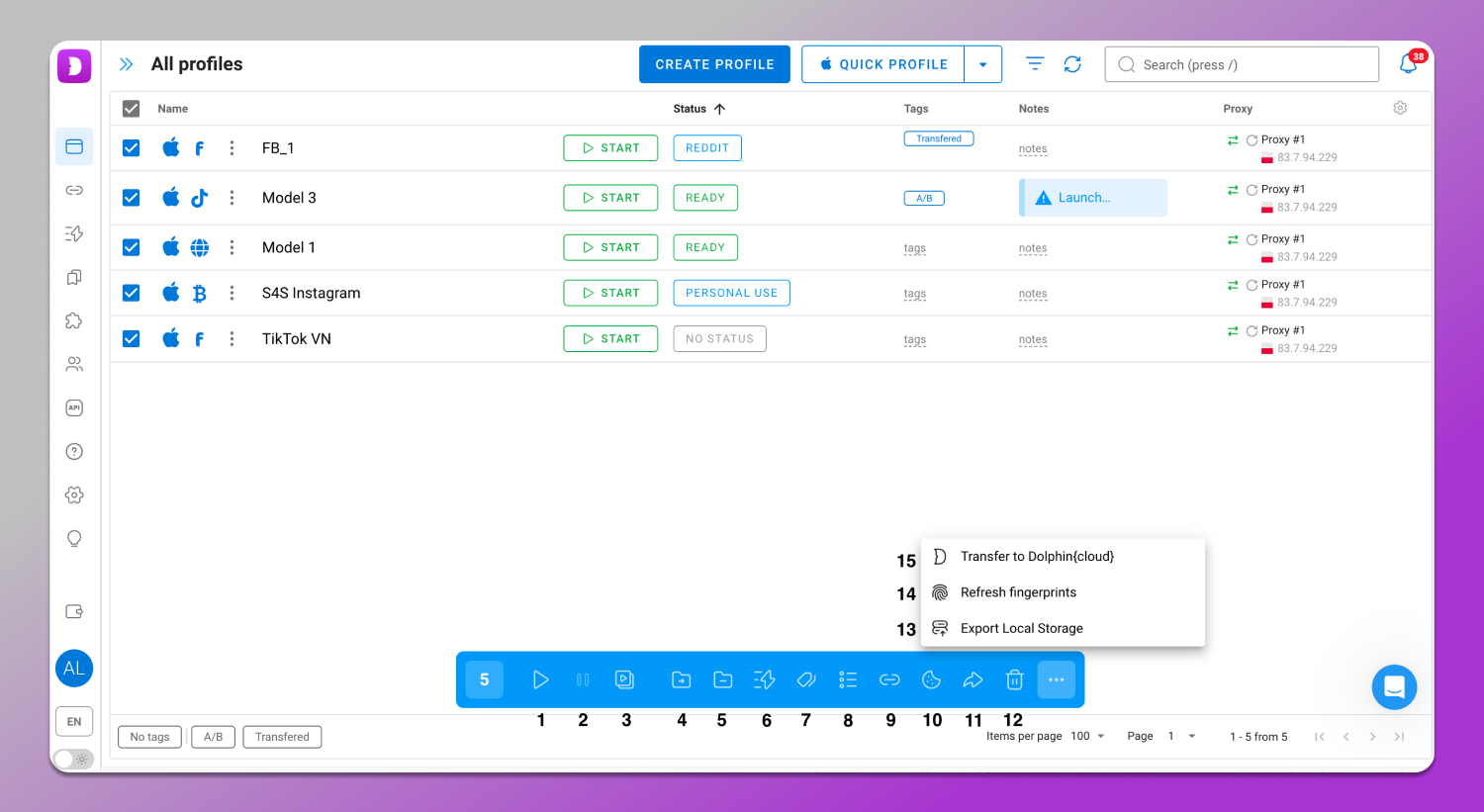Image resolution: width=1484 pixels, height=812 pixels.
Task: Open the three-dot menu for Model 3
Action: point(232,198)
